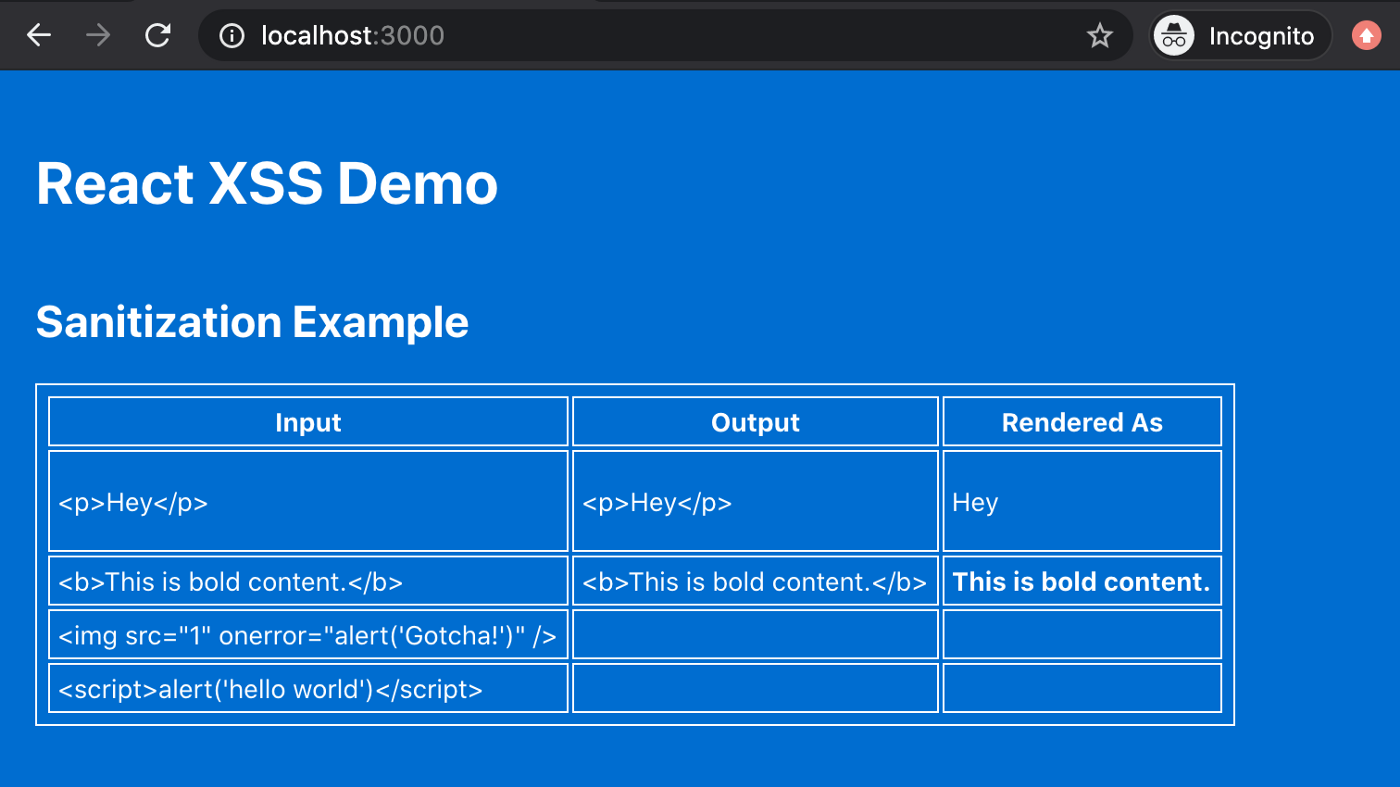The height and width of the screenshot is (787, 1400).
Task: Select the Output column header
Action: [755, 421]
